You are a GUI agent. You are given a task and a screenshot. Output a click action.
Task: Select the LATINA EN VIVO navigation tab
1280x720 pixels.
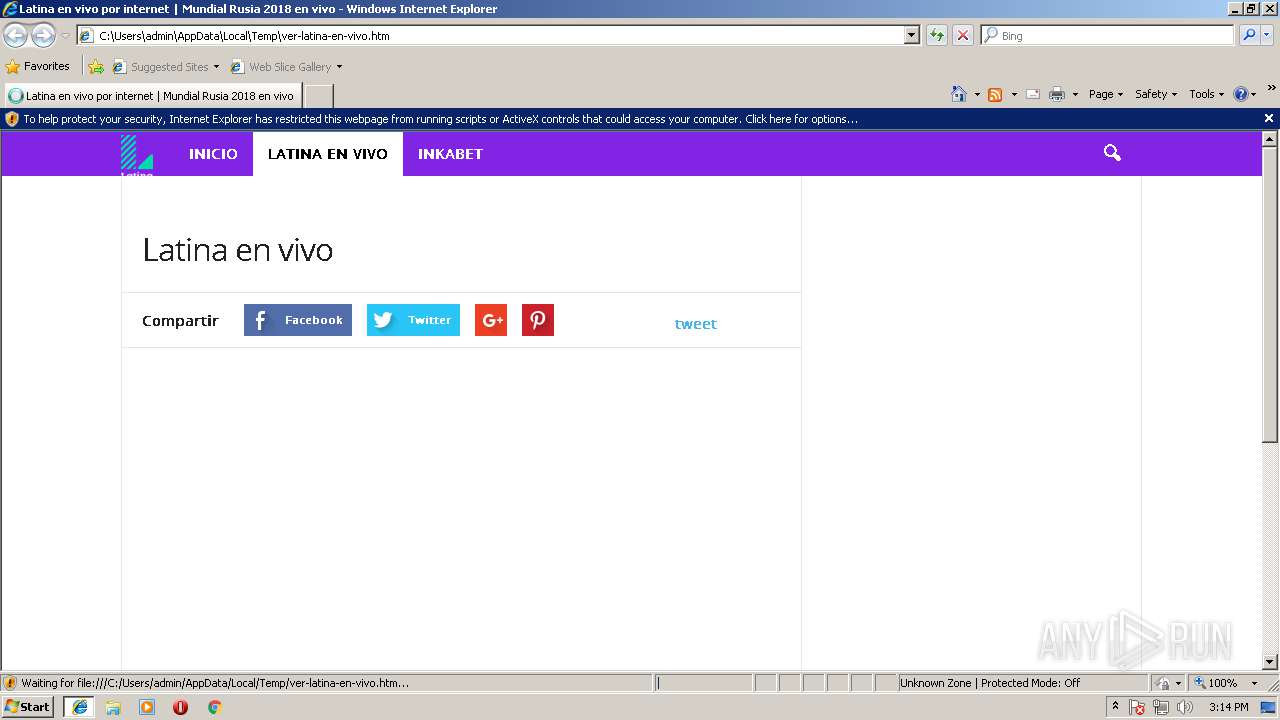[x=328, y=154]
